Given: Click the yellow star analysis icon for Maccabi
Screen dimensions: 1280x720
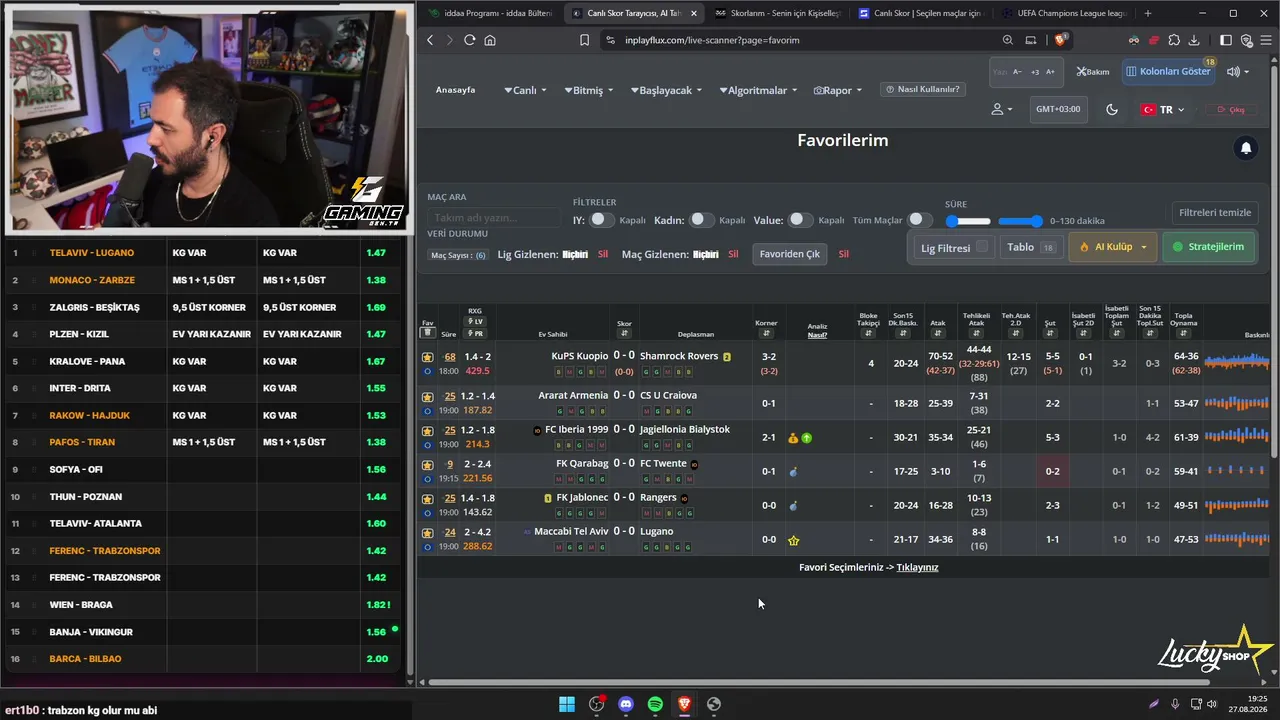Looking at the screenshot, I should click(x=794, y=540).
